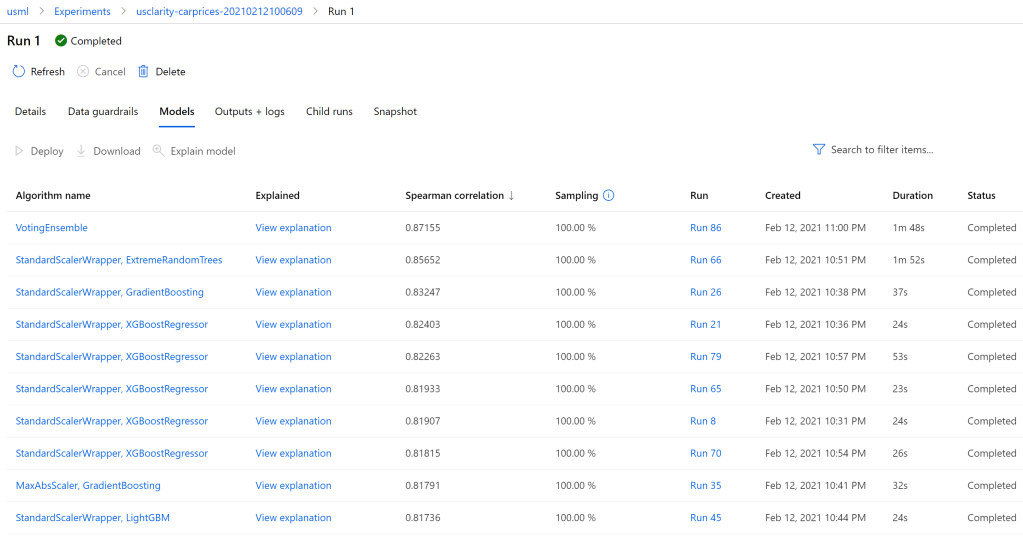Type in the Search to filter items field
This screenshot has width=1023, height=544.
coord(881,150)
